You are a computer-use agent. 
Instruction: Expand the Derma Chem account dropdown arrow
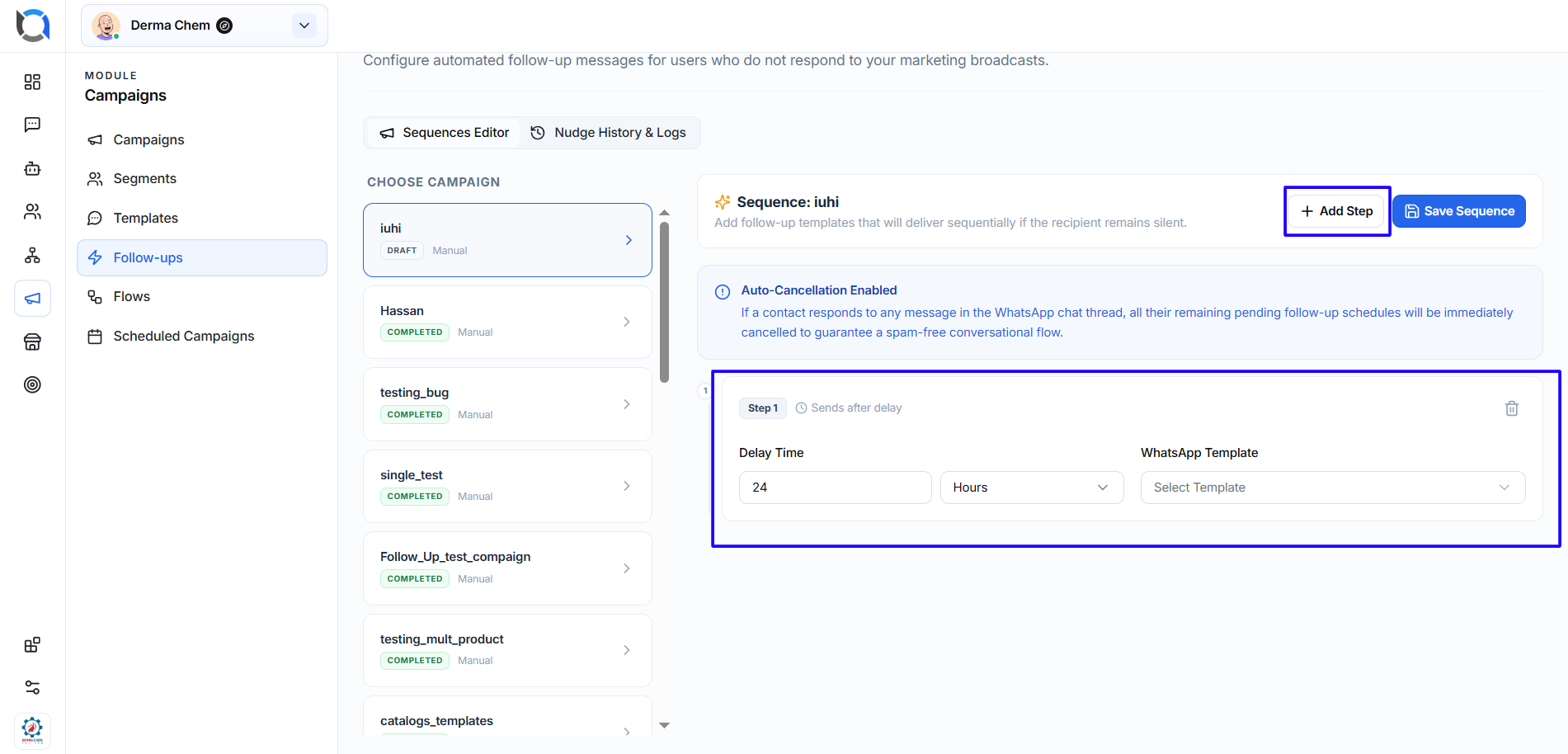(304, 26)
